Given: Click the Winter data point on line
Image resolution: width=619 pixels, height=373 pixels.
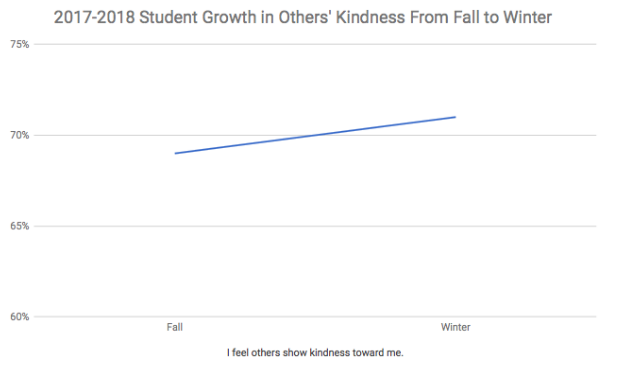Looking at the screenshot, I should click(x=455, y=117).
